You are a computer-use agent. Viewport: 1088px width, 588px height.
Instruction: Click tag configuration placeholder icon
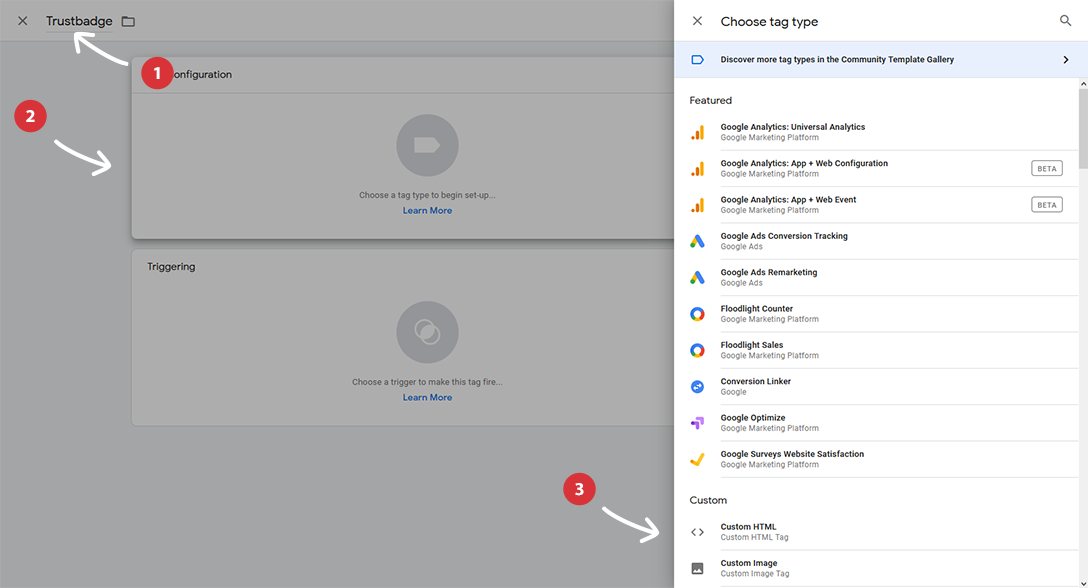point(427,145)
